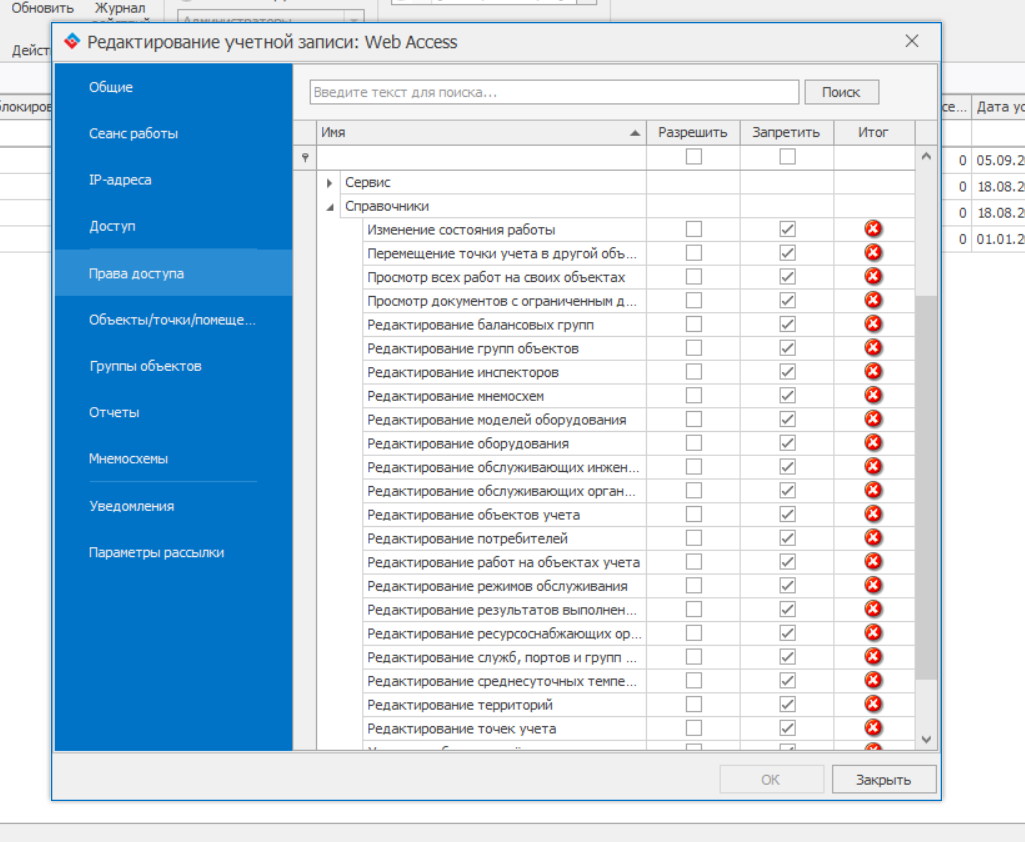The height and width of the screenshot is (842, 1025).
Task: Click the filter row pin icon
Action: (305, 158)
